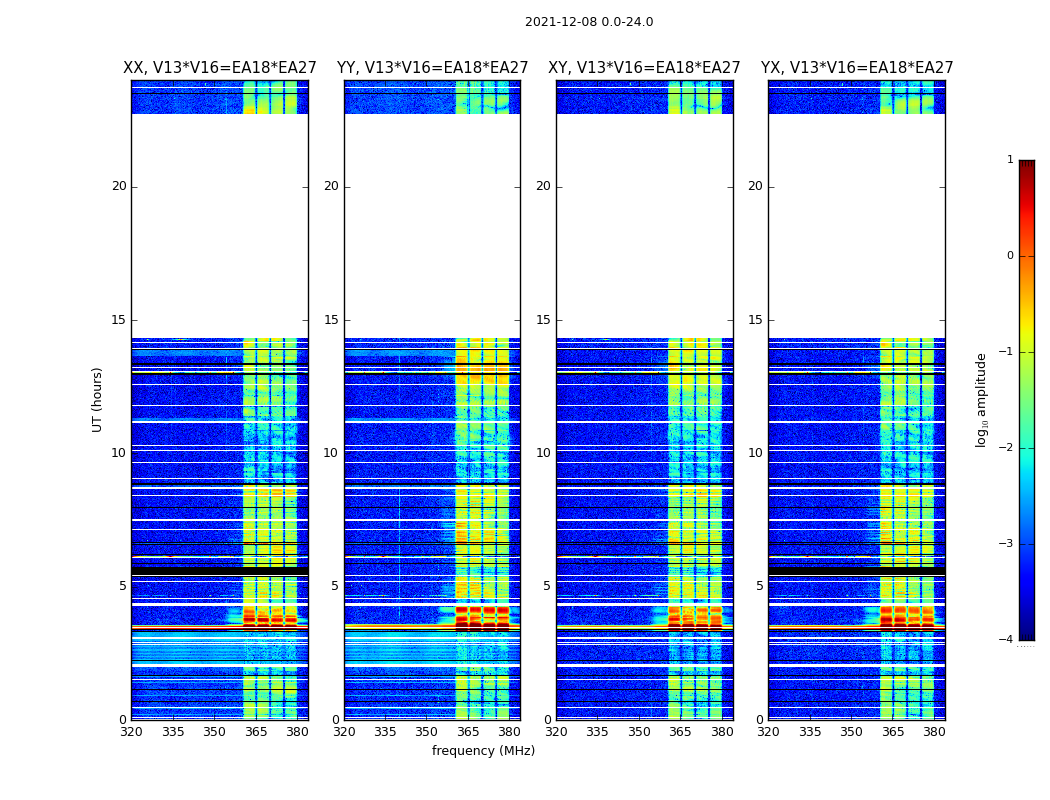Click the colorbar tick label -4
This screenshot has height=800, width=1050.
[x=1009, y=640]
